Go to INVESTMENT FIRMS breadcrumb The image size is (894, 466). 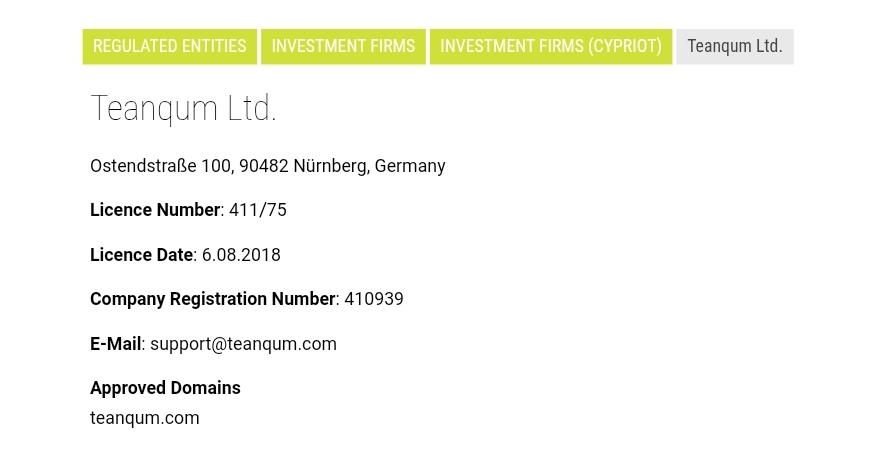pos(343,46)
